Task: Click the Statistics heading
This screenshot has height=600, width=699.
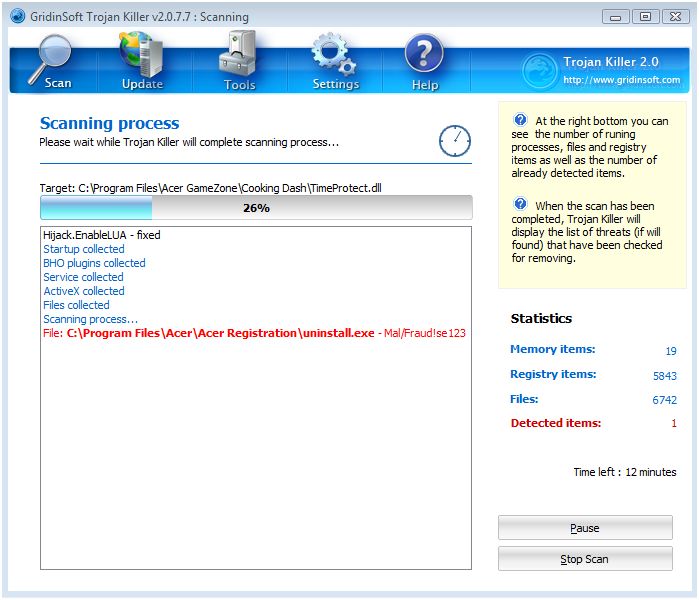Action: [x=541, y=318]
